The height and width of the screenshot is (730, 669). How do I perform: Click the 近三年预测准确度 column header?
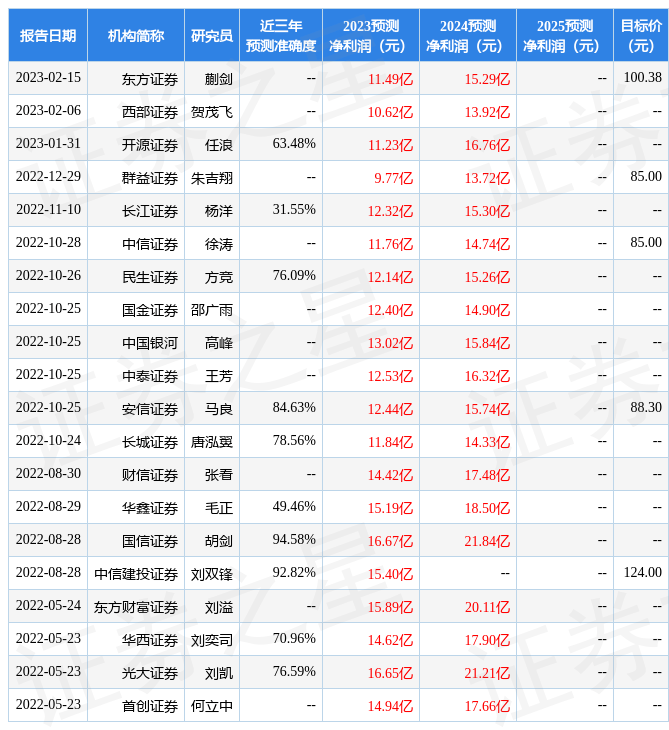point(281,35)
